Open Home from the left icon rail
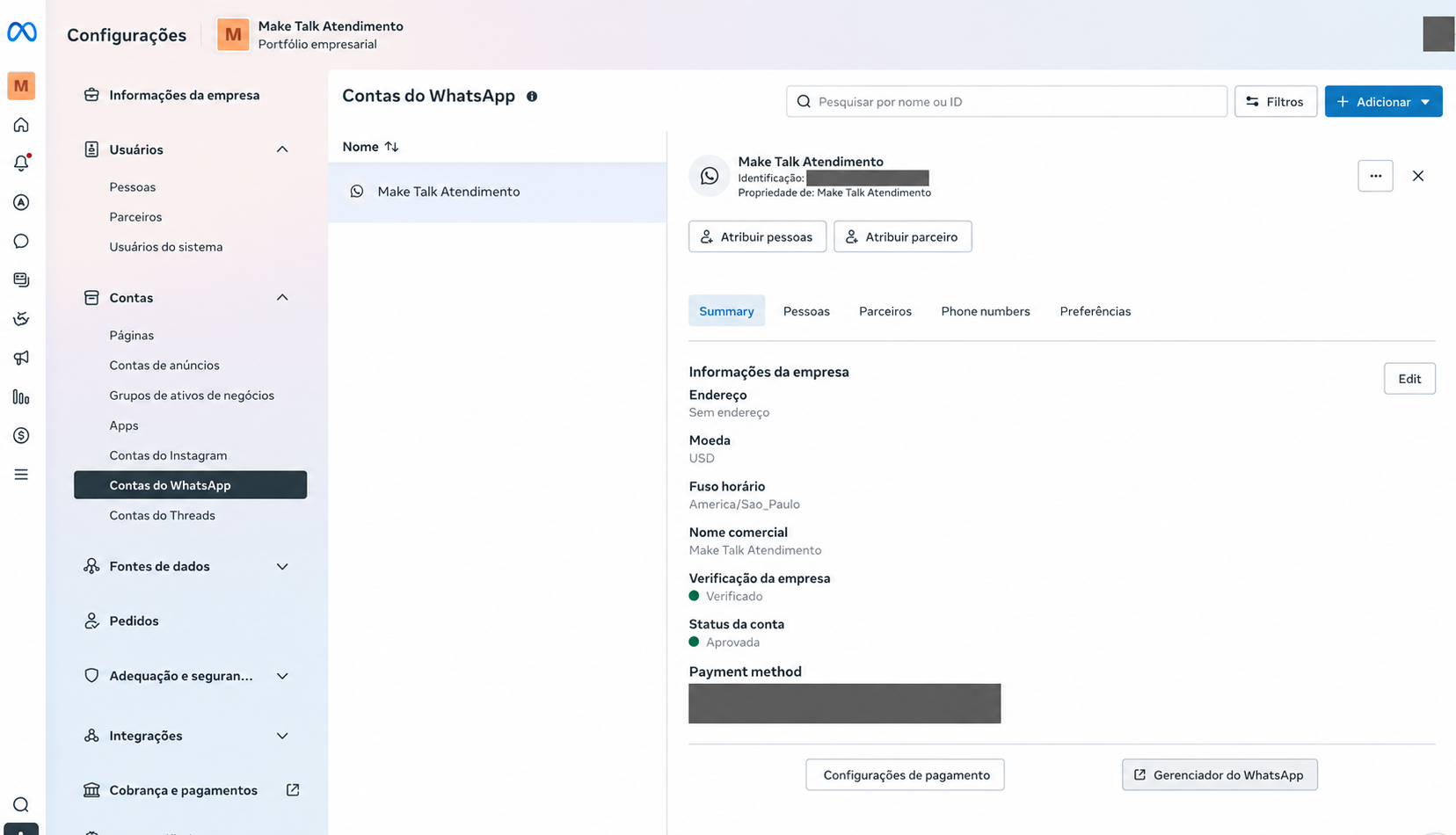1456x835 pixels. pos(21,125)
